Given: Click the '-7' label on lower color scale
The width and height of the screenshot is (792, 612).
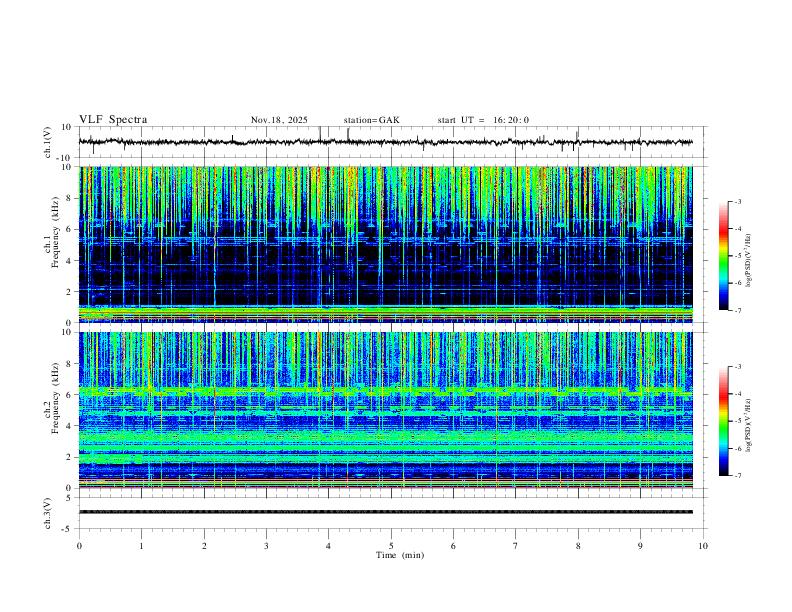Looking at the screenshot, I should click(x=737, y=475).
